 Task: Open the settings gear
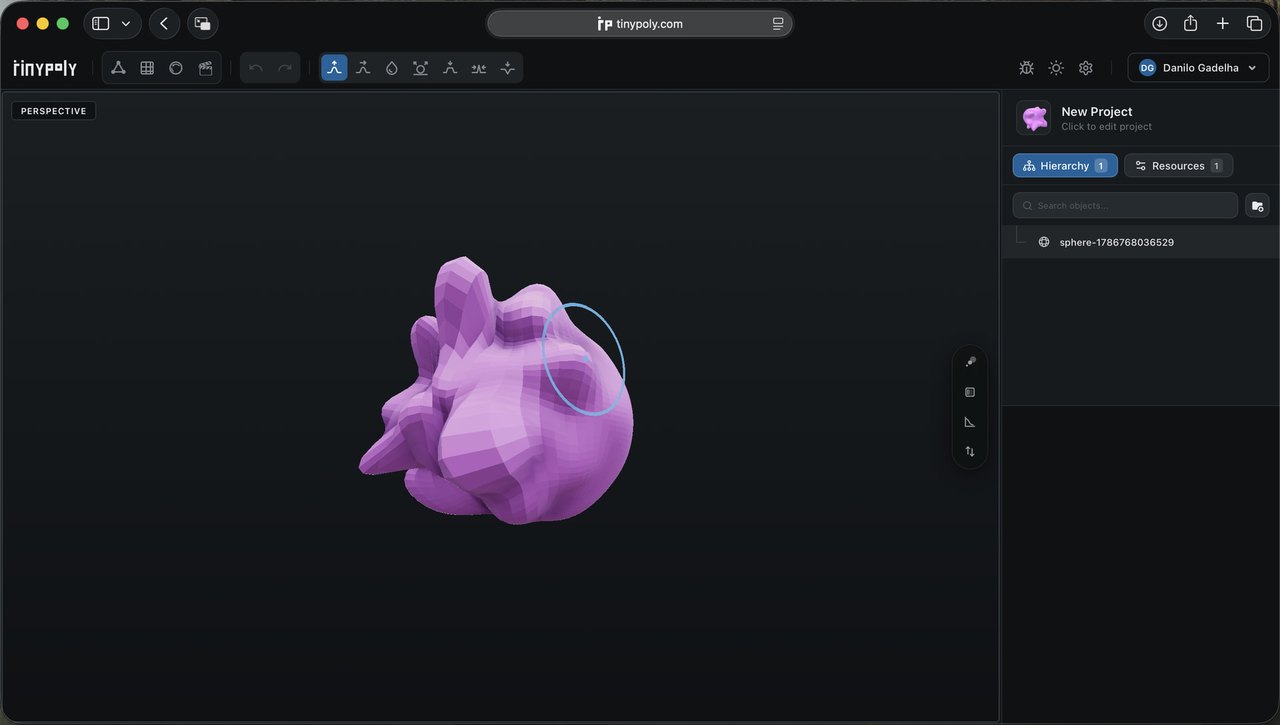[1086, 68]
